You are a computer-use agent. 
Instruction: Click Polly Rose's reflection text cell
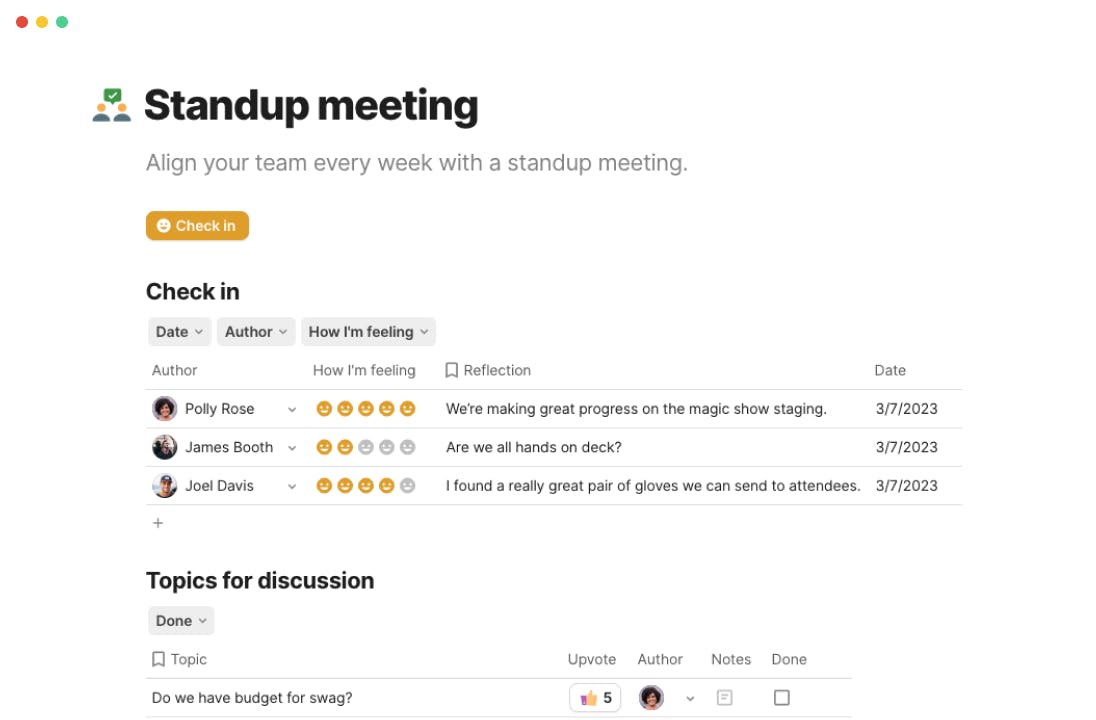(x=636, y=409)
